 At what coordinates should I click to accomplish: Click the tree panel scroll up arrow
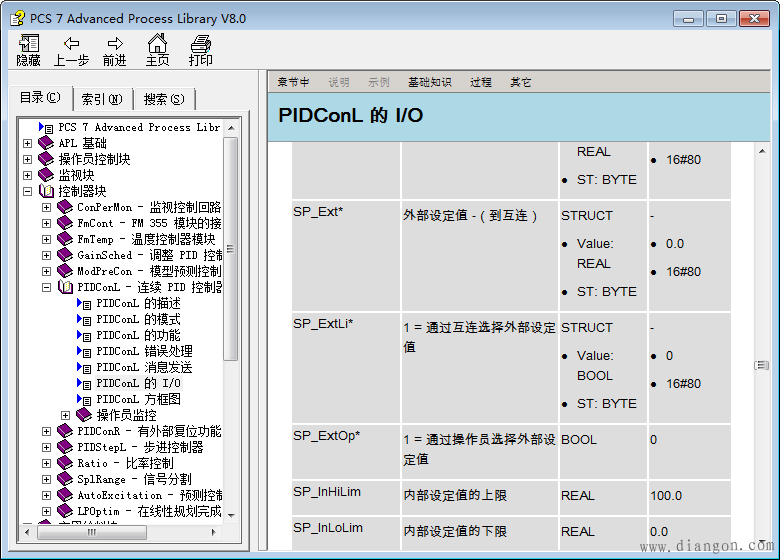(231, 128)
